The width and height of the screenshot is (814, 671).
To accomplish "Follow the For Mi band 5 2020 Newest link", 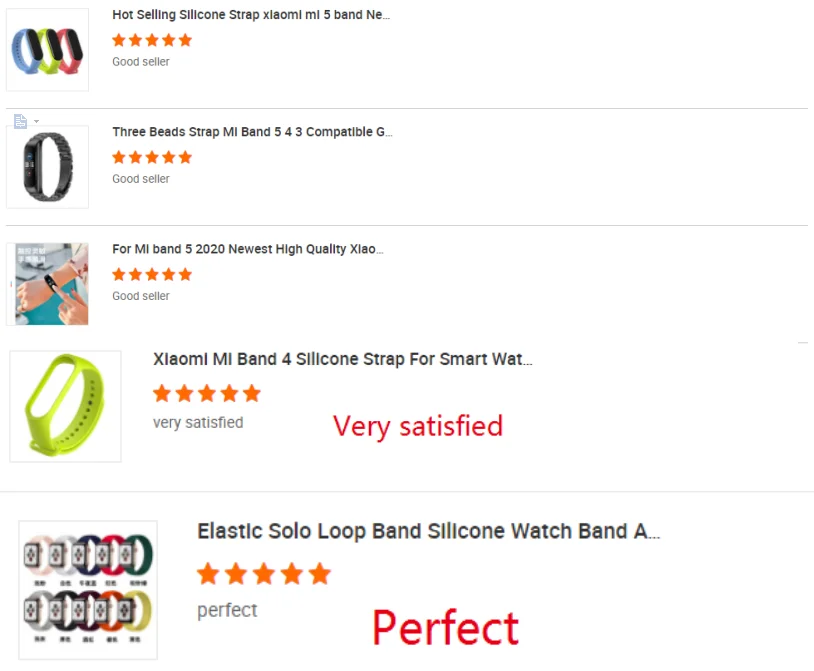I will coord(248,249).
